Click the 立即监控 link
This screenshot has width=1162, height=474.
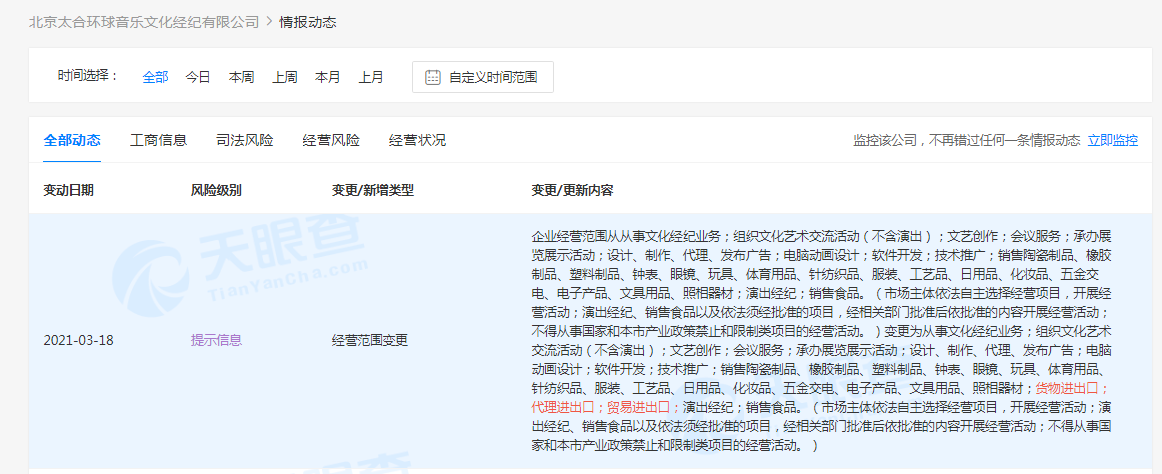(1112, 140)
